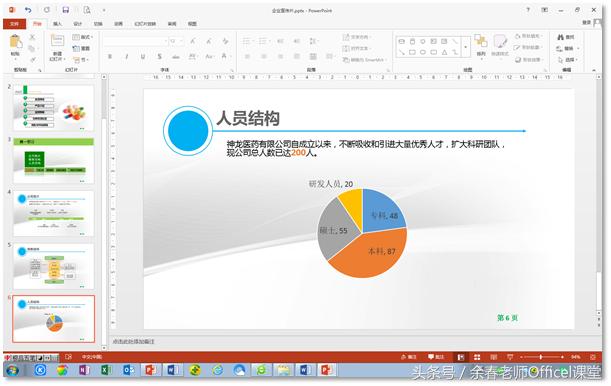Screen dimensions: 611x386
Task: Open Quick Styles gallery
Action: [500, 46]
